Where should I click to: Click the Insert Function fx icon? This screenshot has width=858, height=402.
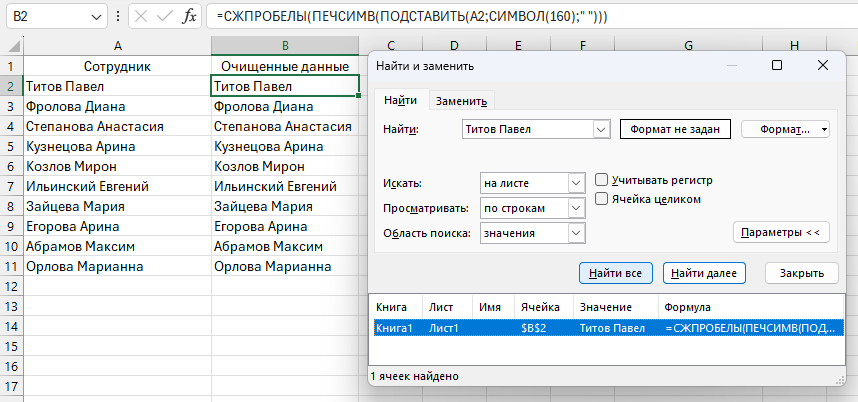(189, 17)
